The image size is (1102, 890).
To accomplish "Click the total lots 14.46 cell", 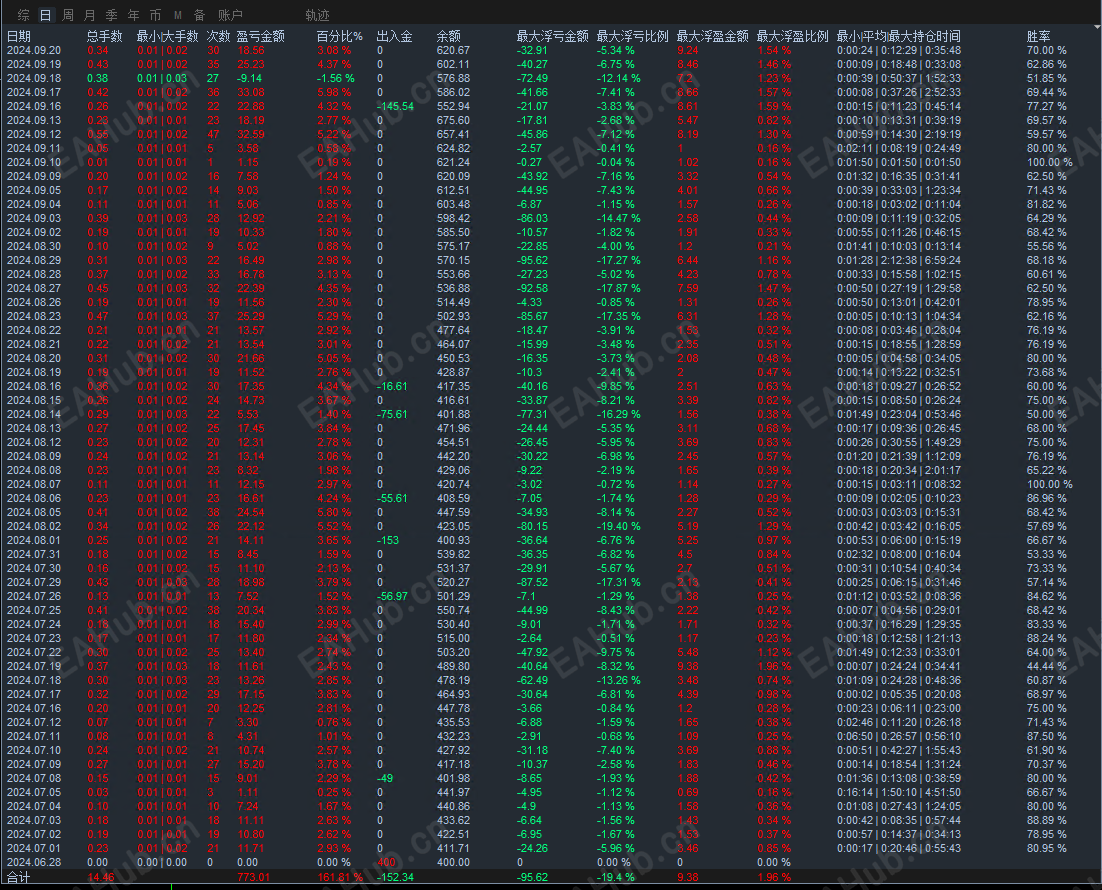I will [x=101, y=877].
